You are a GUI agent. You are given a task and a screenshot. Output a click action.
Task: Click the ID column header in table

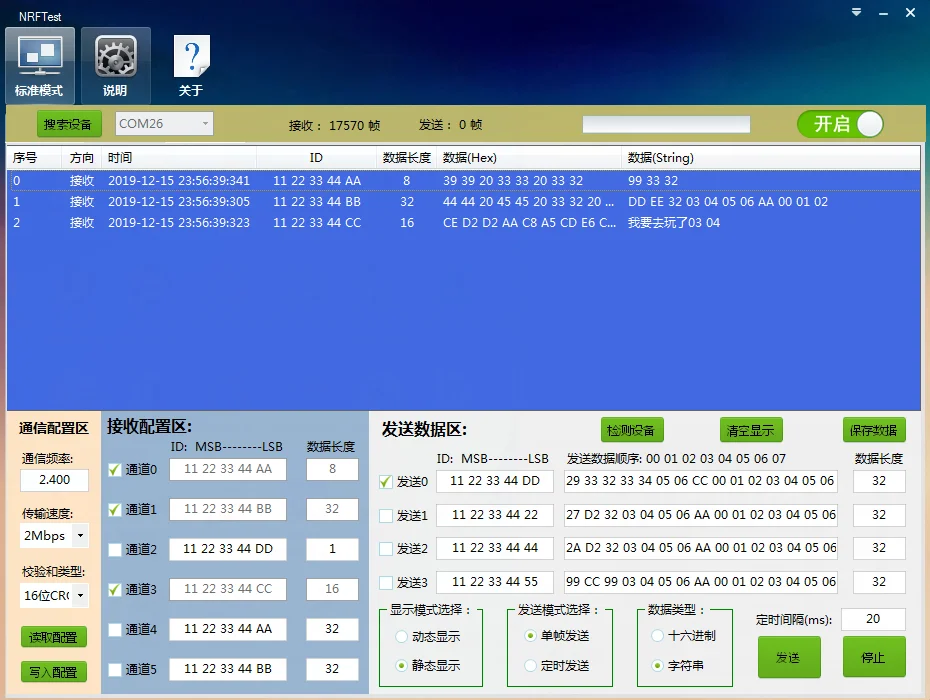tap(316, 158)
